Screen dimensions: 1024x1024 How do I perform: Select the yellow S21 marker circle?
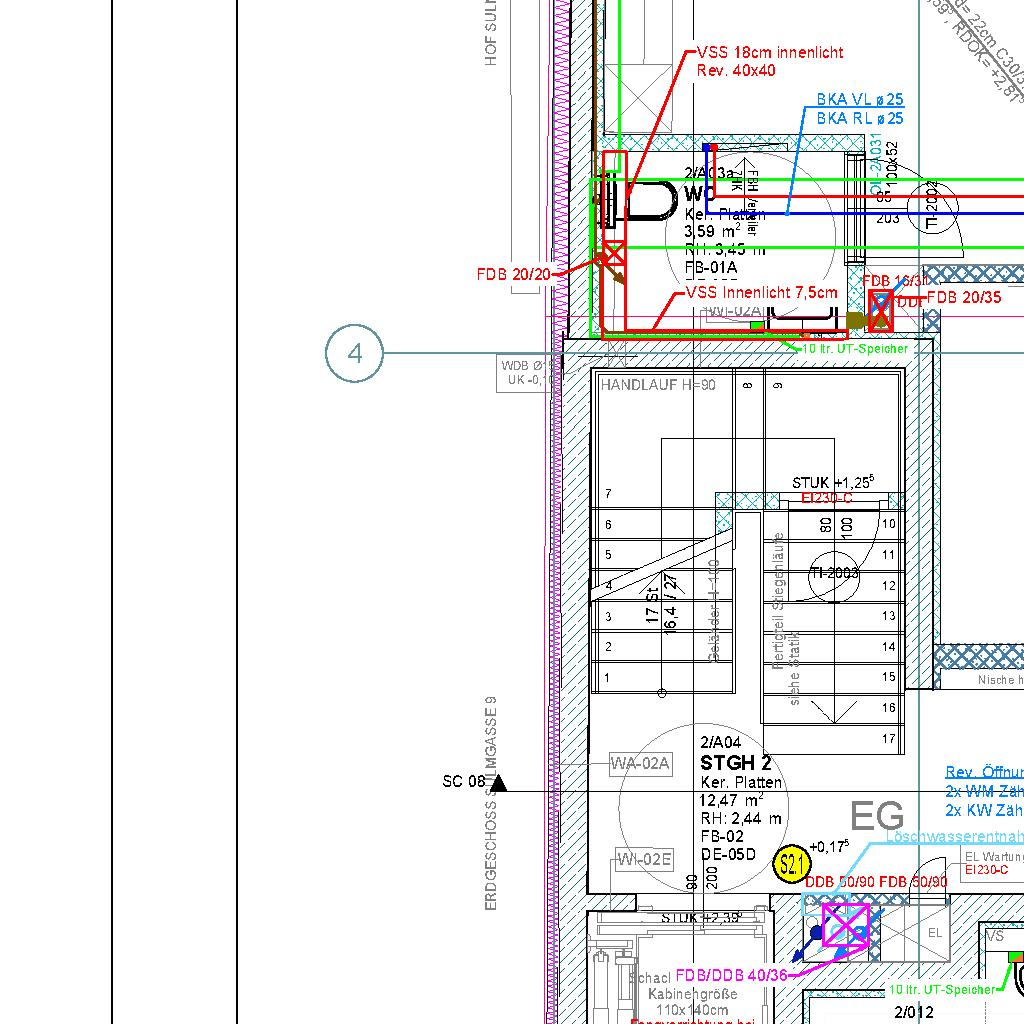point(791,865)
